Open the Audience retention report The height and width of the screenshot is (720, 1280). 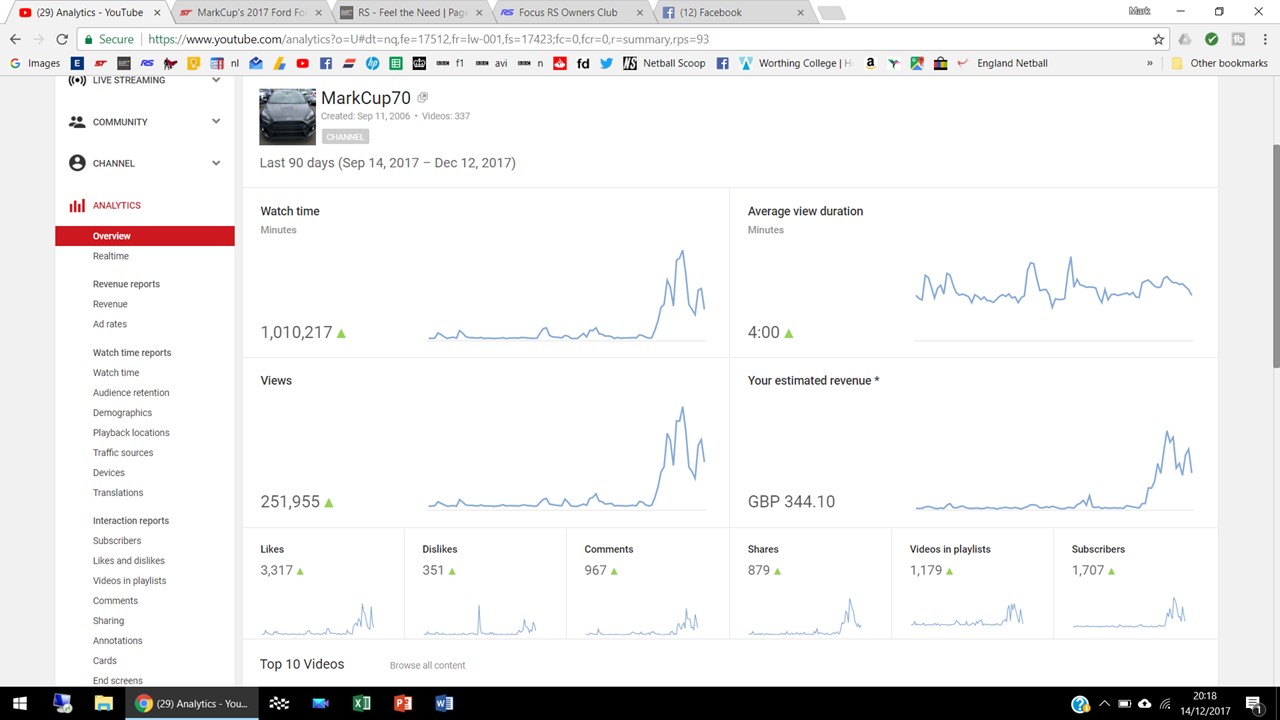coord(131,393)
